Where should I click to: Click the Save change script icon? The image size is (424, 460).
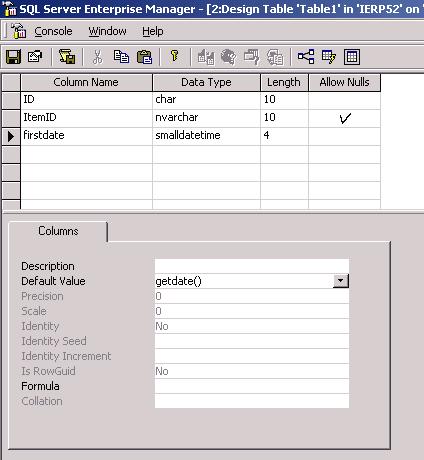tap(67, 57)
